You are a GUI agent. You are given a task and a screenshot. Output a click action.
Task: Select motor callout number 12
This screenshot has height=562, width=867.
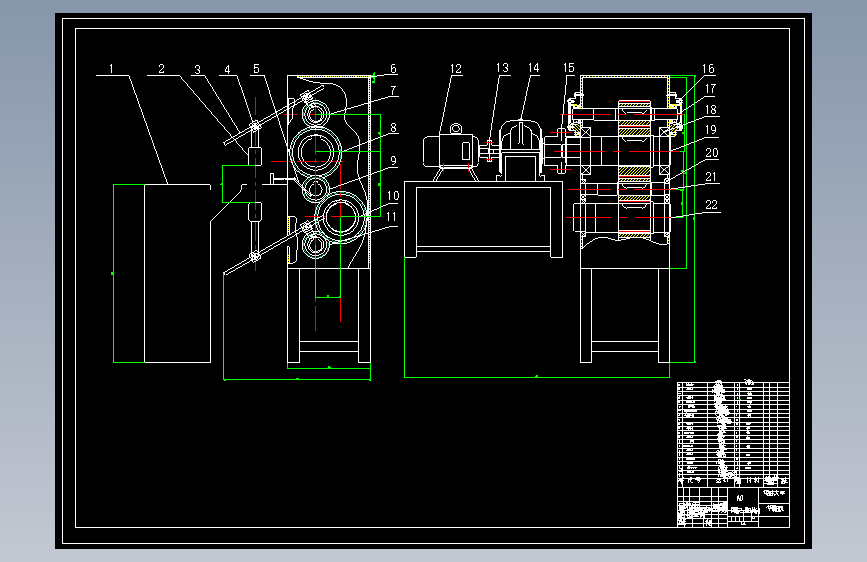coord(456,69)
